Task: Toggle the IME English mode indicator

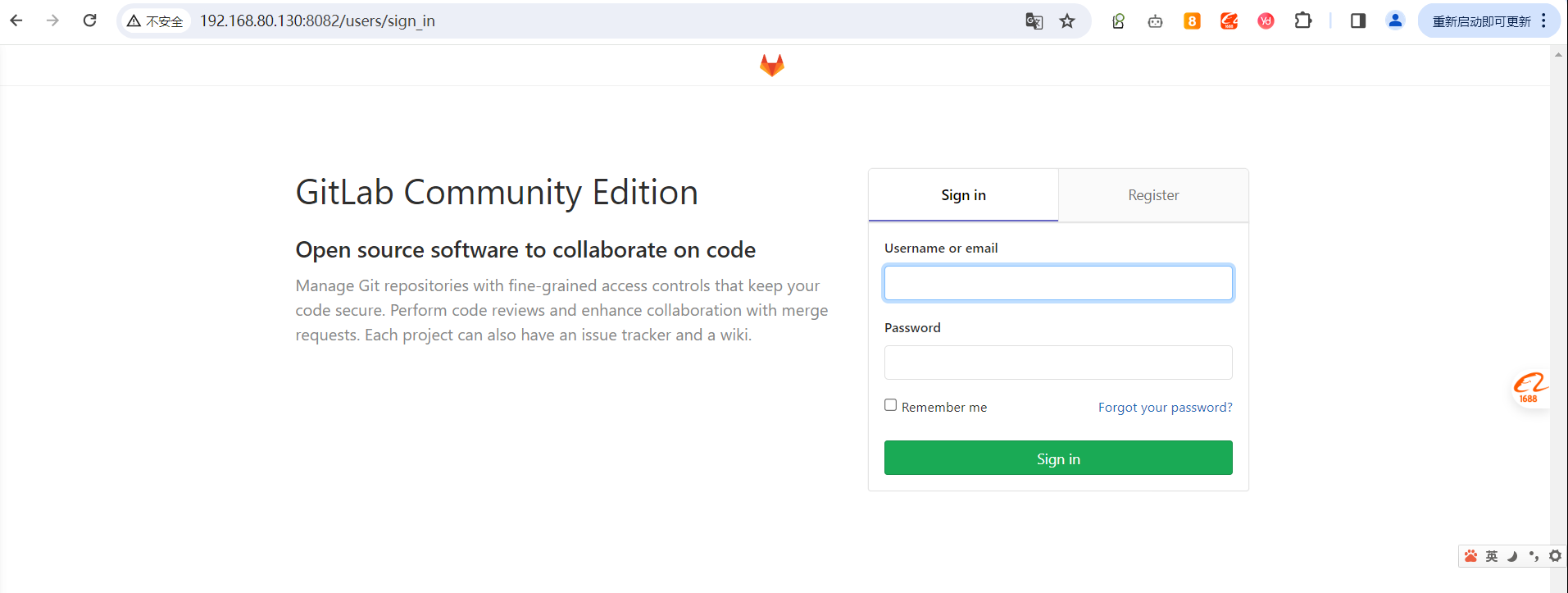Action: (1492, 556)
